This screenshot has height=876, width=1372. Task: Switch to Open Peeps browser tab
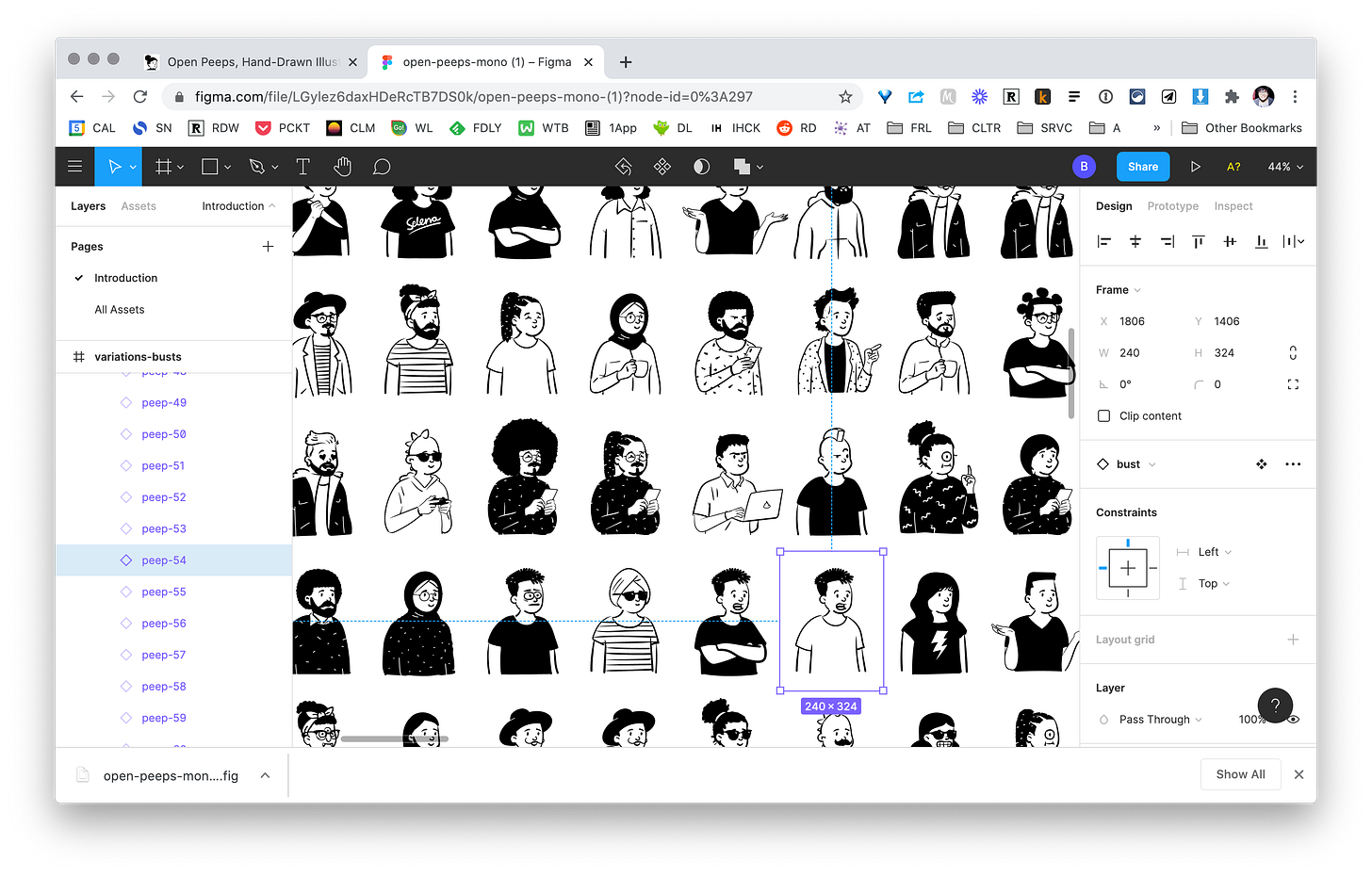250,62
